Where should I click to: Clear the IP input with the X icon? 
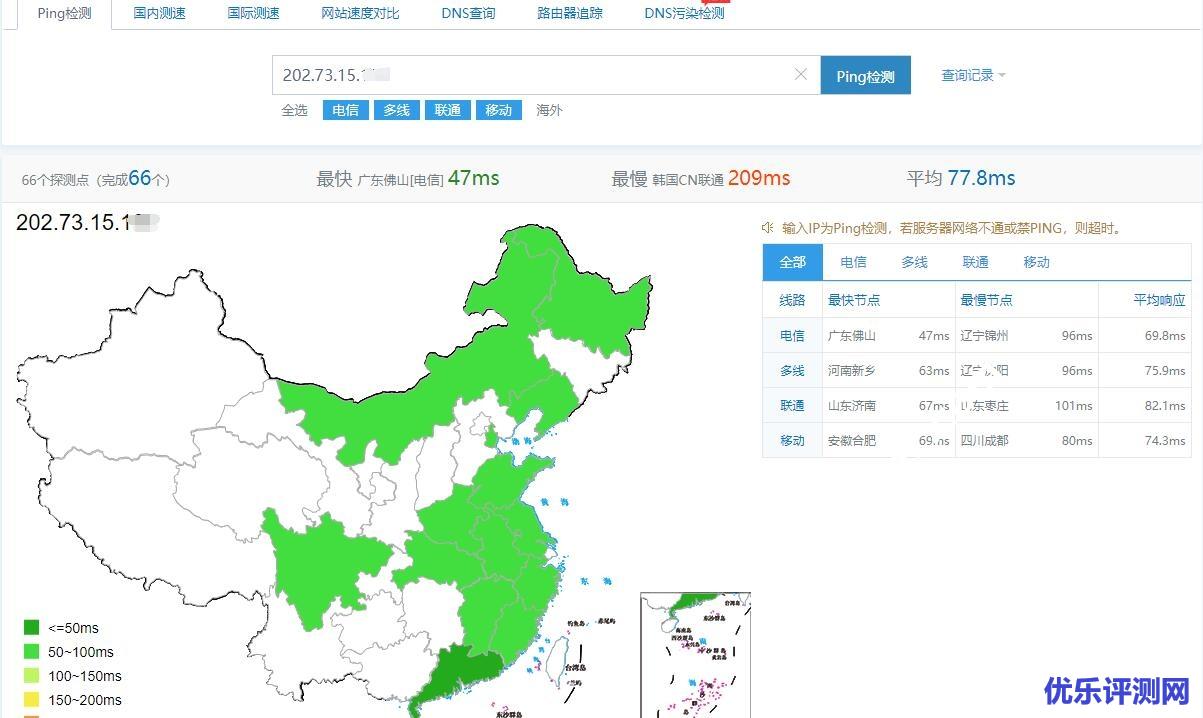[x=800, y=74]
